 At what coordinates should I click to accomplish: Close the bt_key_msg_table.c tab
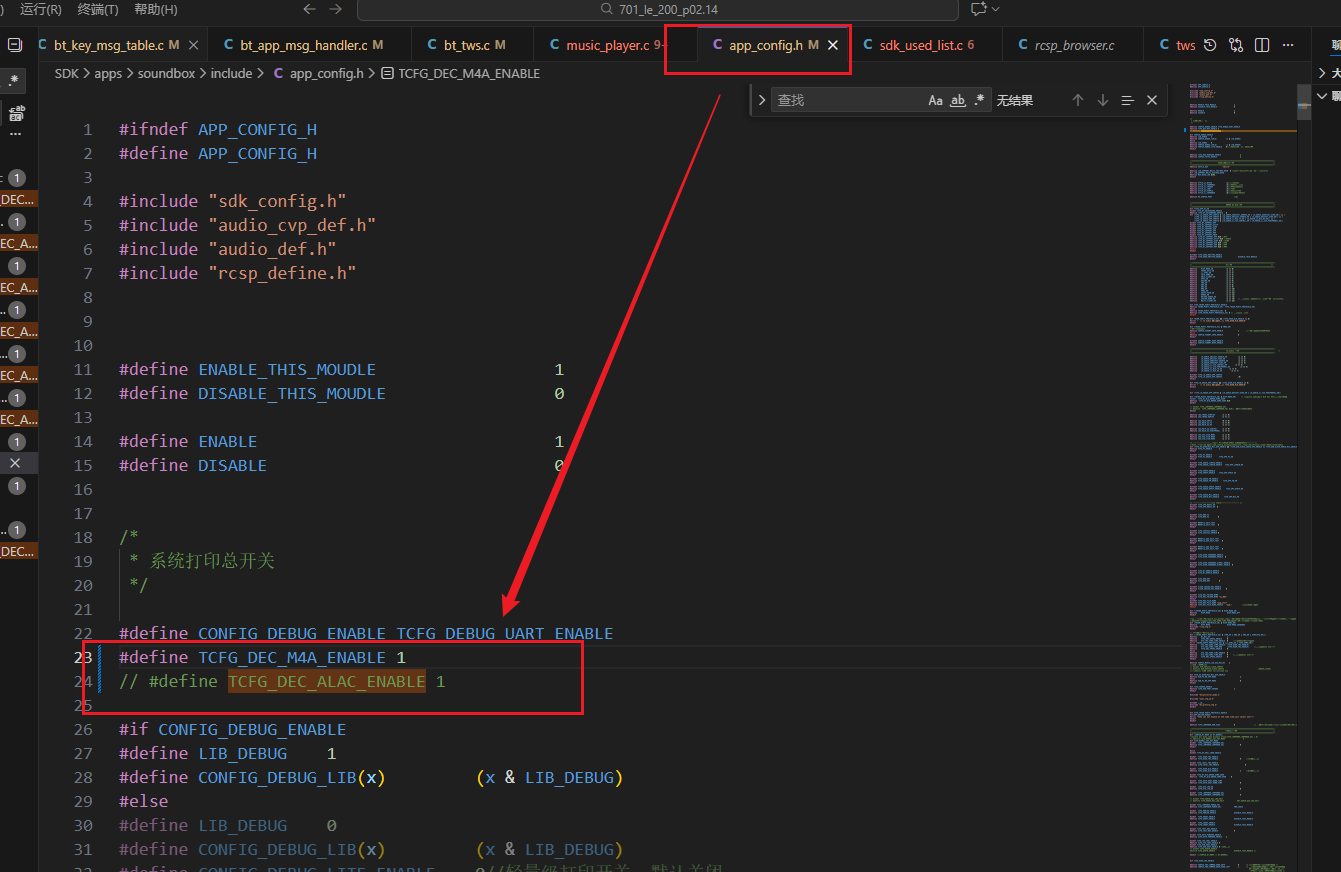click(x=193, y=45)
